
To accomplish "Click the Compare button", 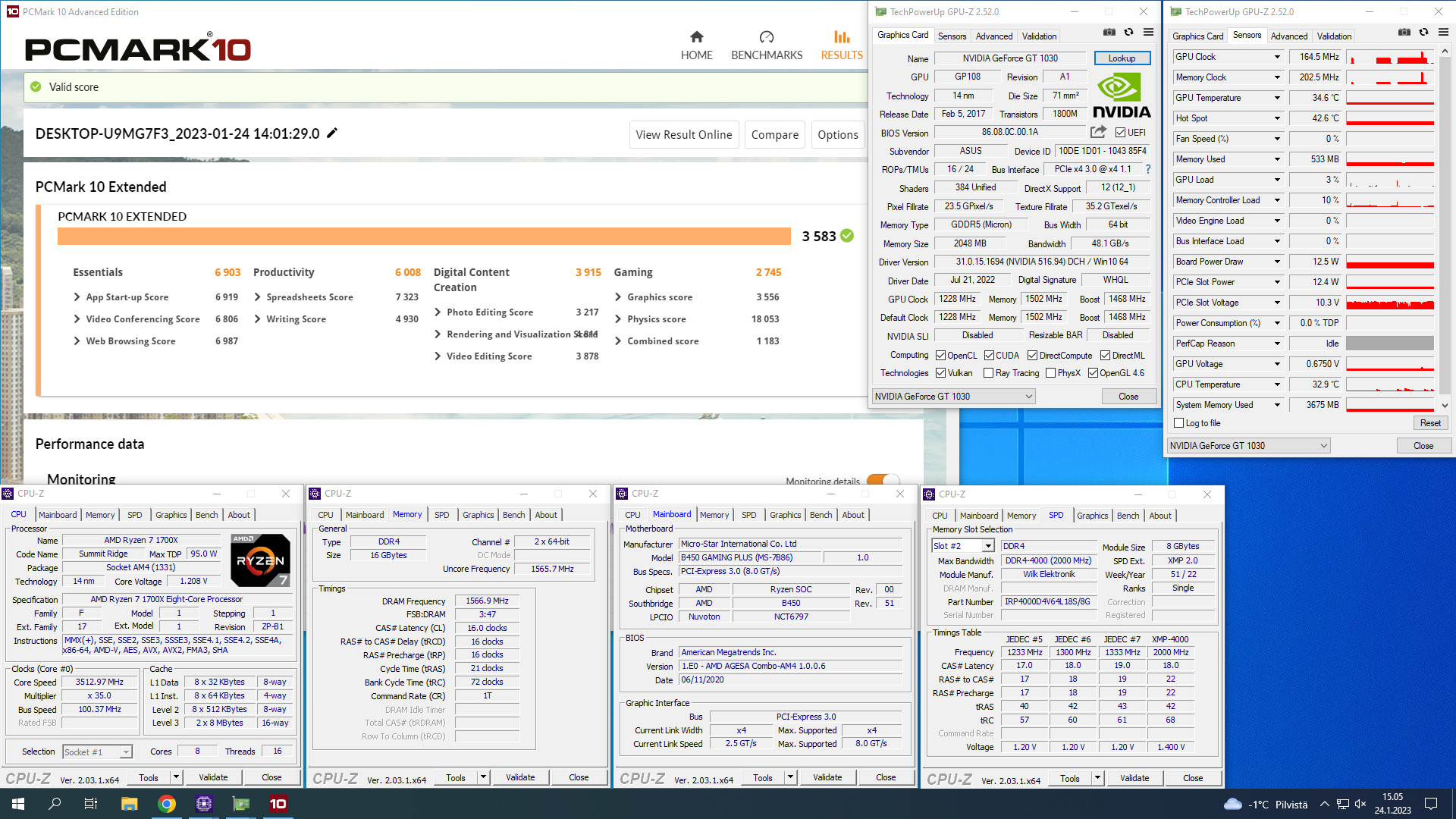I will pos(774,135).
